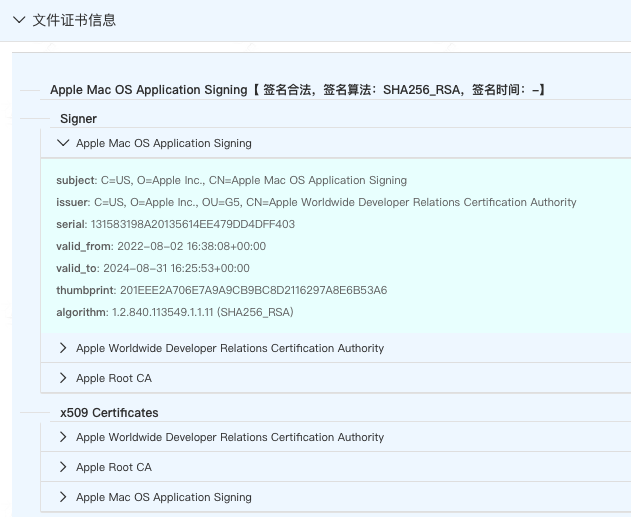Click thumbprint value 201EEE2A706E7A9A9CB9BC8D2116297A8E6B53A6

(254, 290)
